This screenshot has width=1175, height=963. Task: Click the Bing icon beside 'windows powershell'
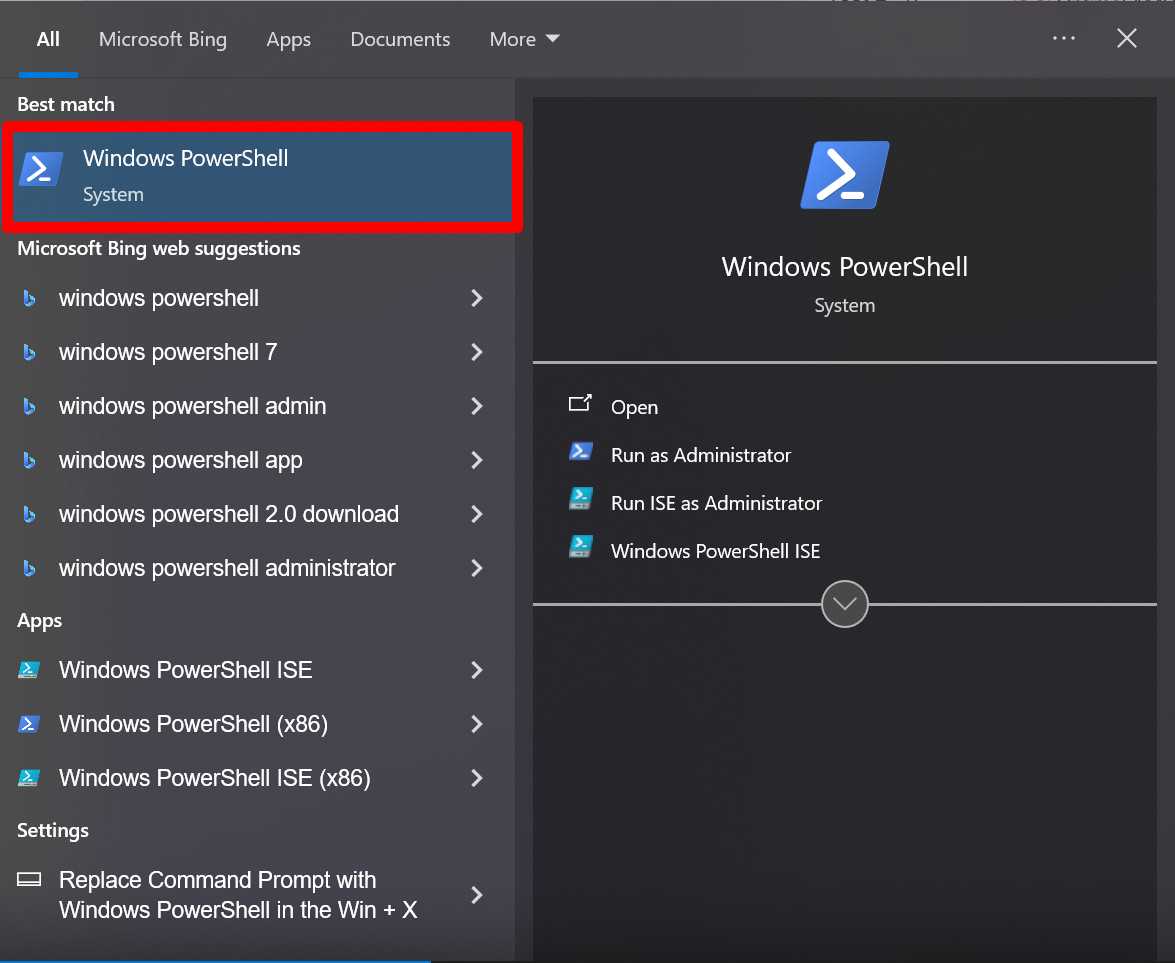(29, 298)
